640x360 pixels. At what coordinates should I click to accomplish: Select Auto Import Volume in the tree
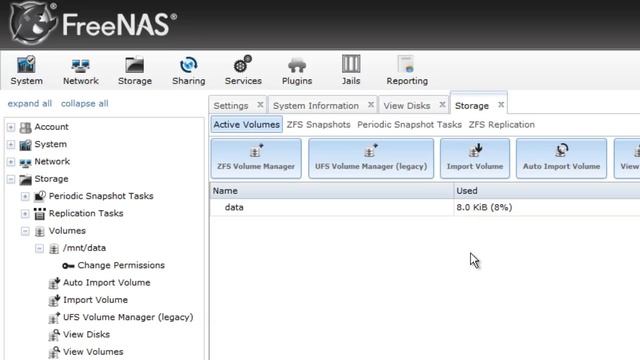tap(107, 282)
